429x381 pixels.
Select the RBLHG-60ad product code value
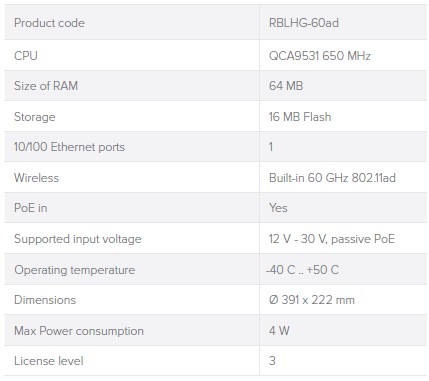point(304,23)
